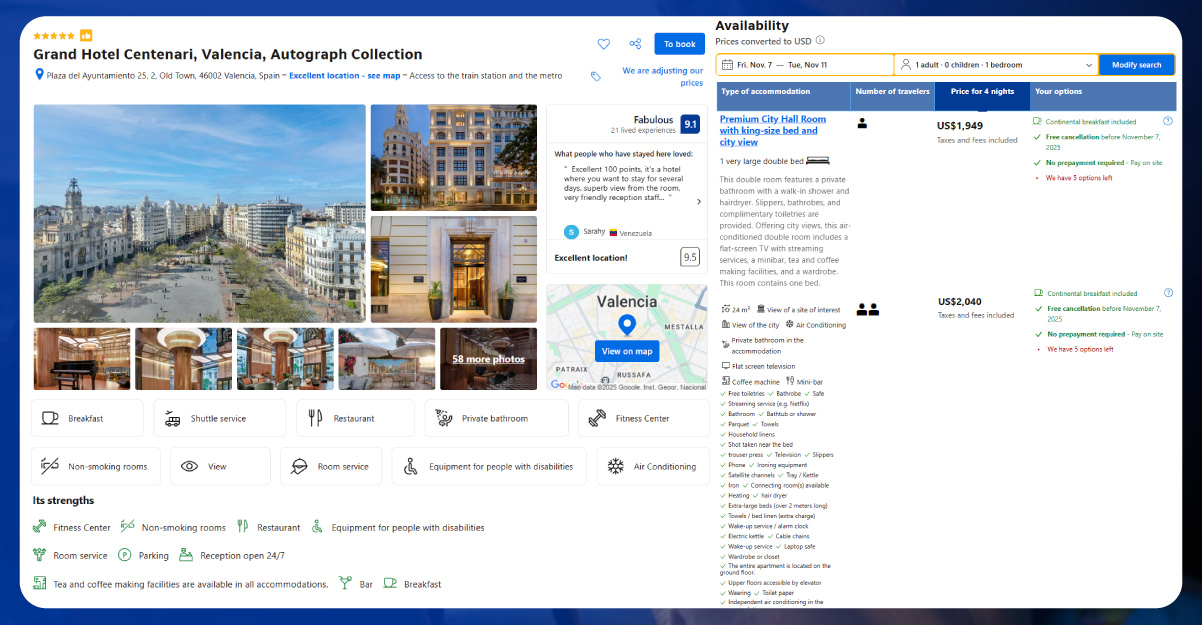Click the location pin before the address
Screen dimensions: 1202x625
coord(40,75)
